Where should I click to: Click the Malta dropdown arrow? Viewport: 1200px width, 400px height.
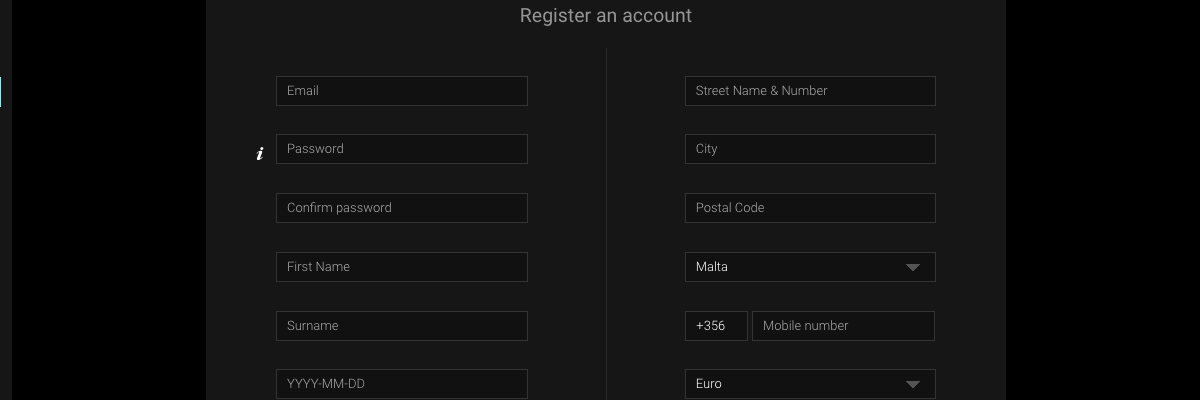912,268
